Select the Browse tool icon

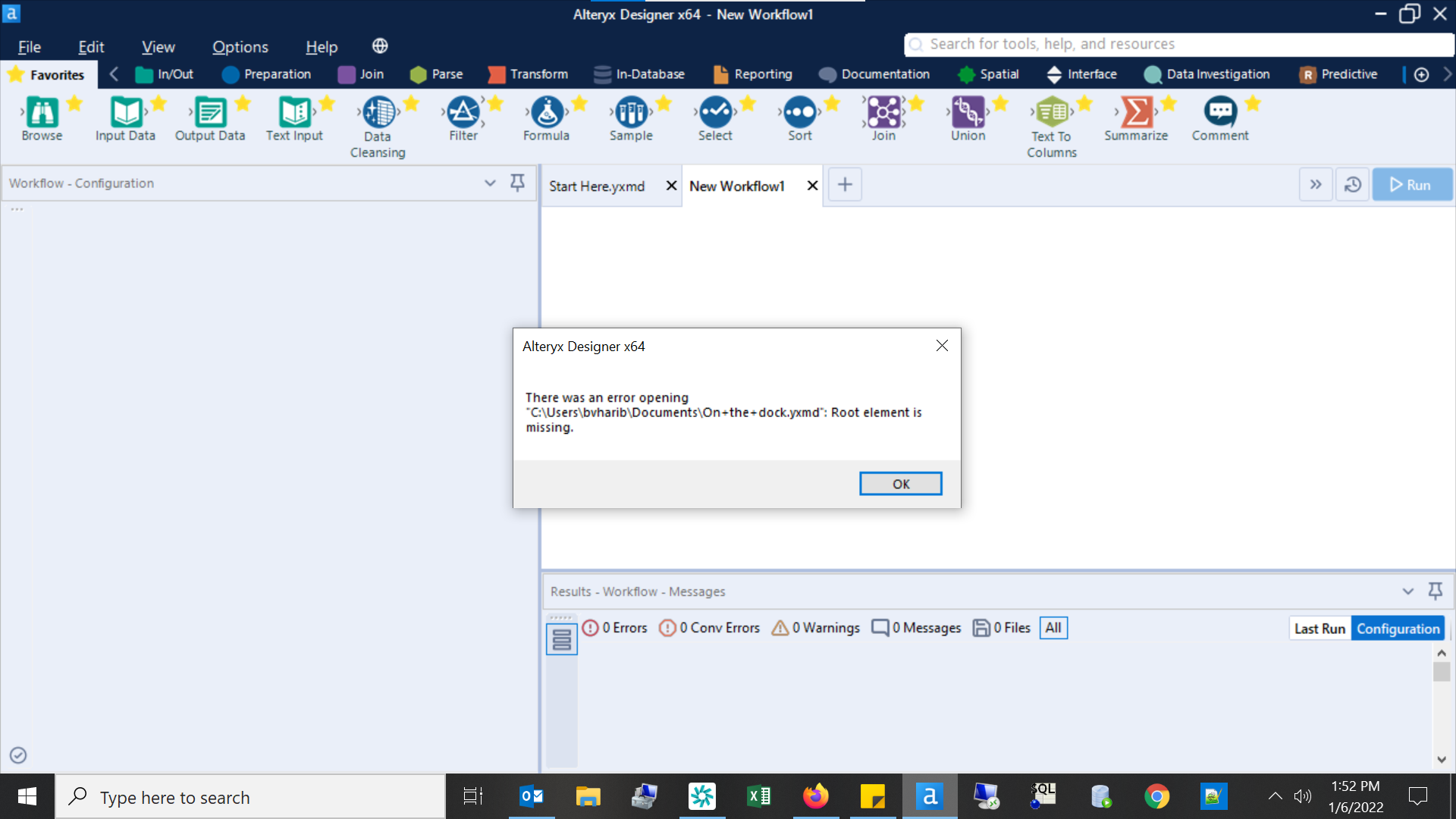[x=42, y=113]
